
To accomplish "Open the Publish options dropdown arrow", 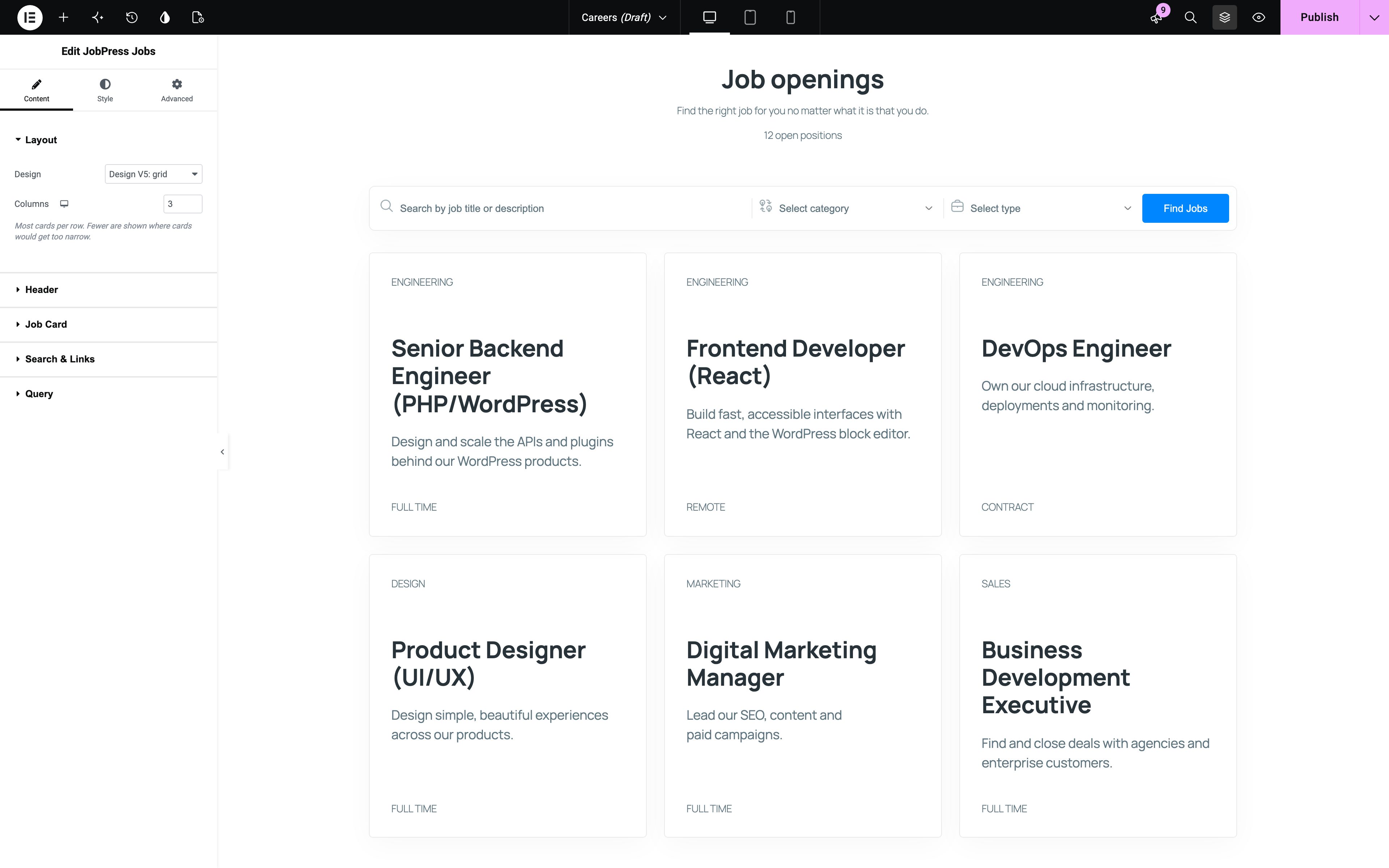I will pos(1374,17).
